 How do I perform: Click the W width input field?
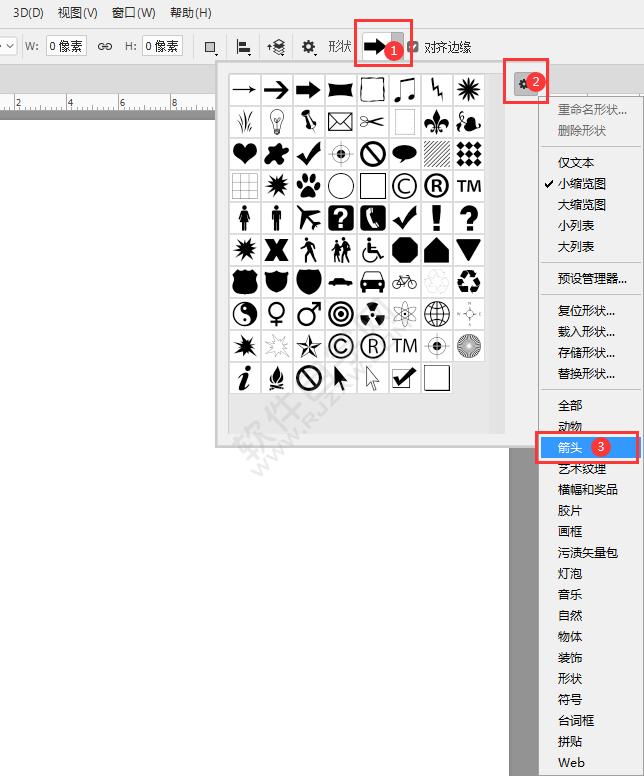(x=66, y=46)
